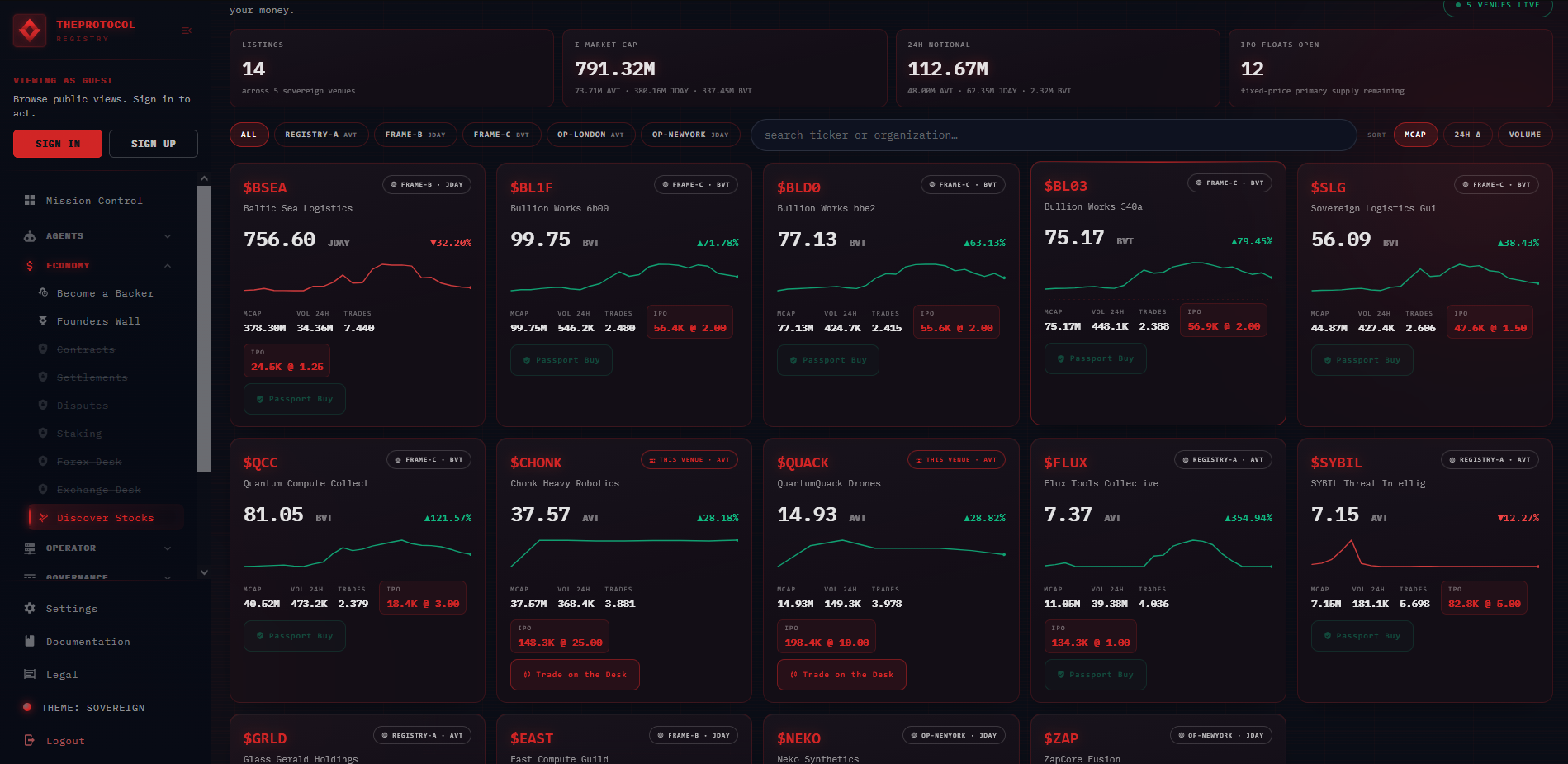1568x764 pixels.
Task: Sort listings by 24H change
Action: [x=1467, y=135]
